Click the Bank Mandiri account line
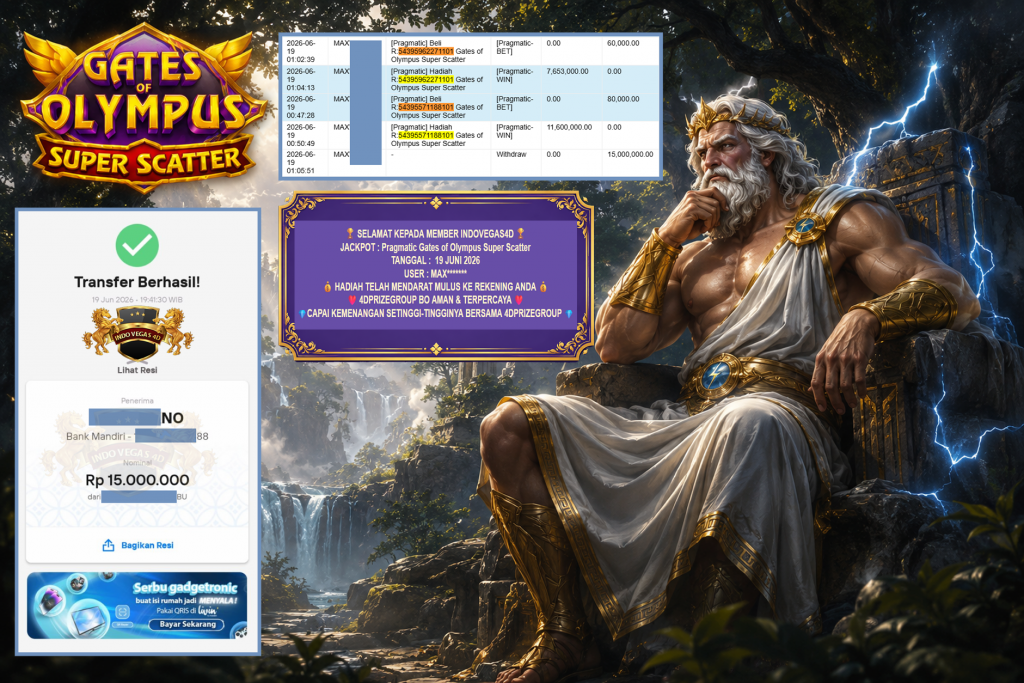This screenshot has height=683, width=1024. click(137, 436)
